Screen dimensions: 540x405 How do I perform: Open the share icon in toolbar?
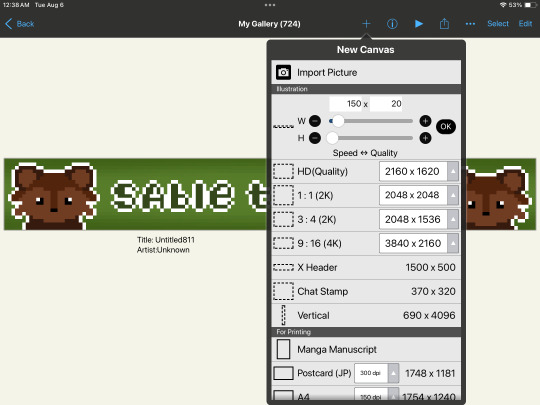444,23
